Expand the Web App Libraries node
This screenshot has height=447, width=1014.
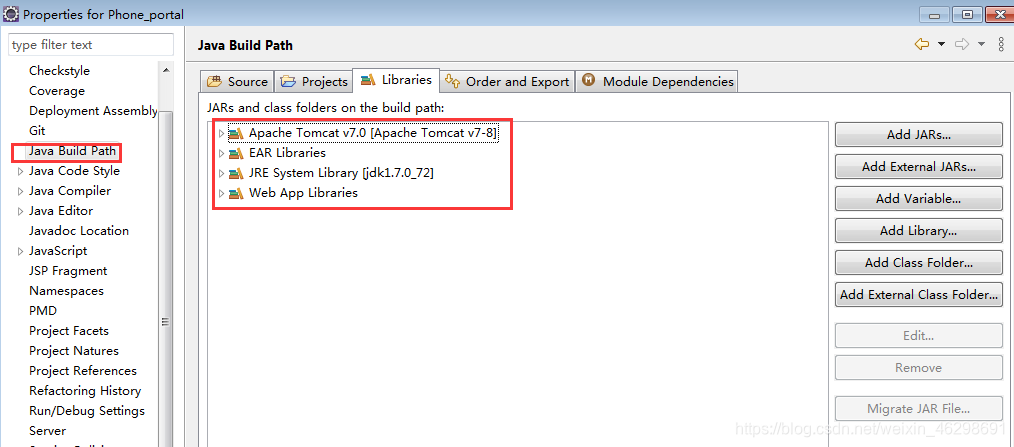[221, 193]
